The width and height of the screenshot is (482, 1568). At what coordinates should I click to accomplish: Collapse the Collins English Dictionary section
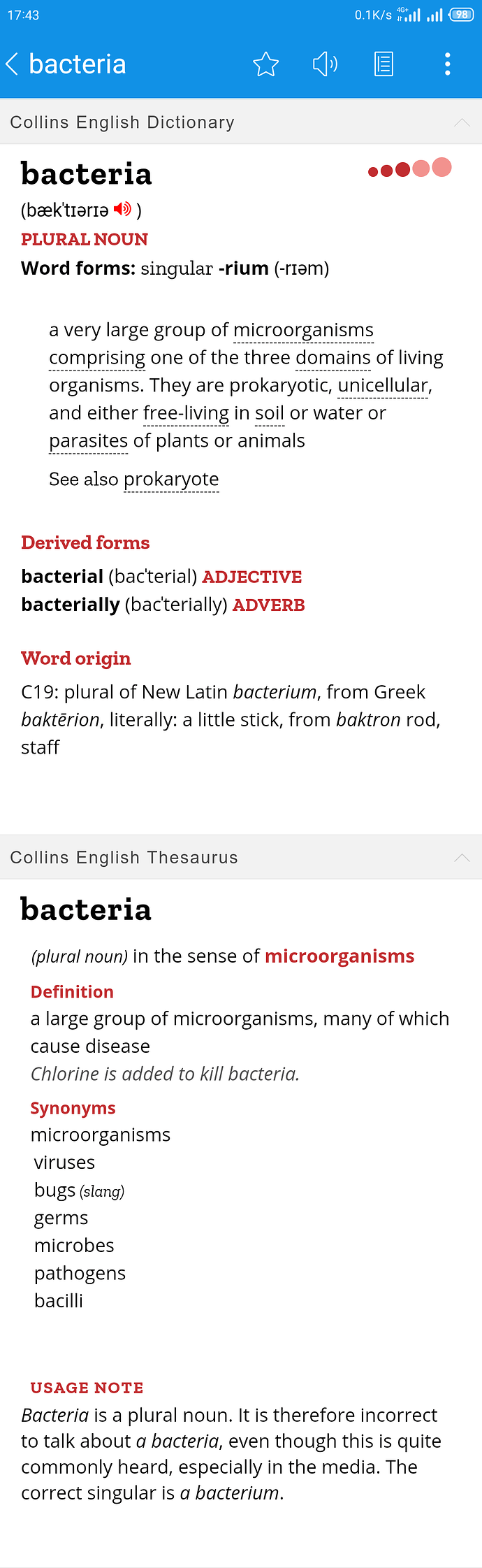coord(462,122)
